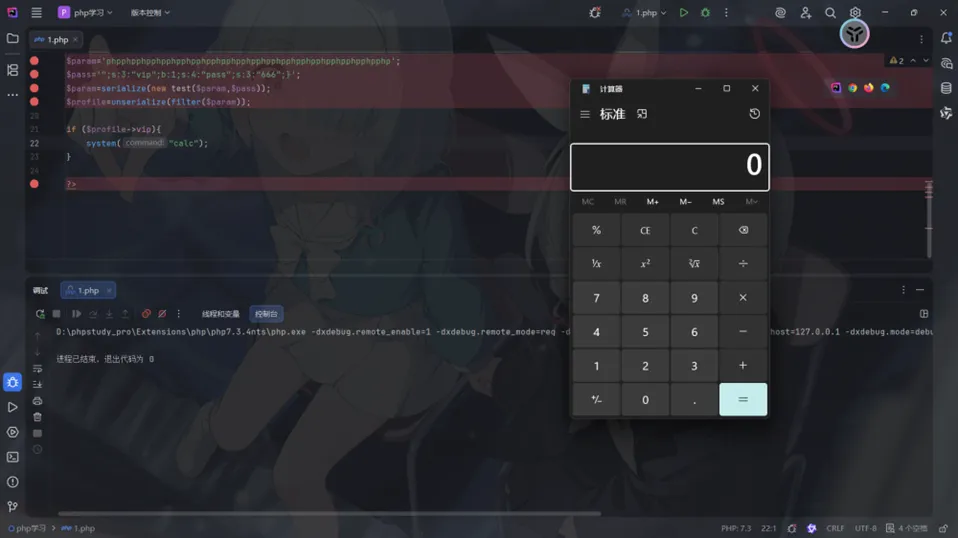Viewport: 958px width, 538px height.
Task: Click the Calculator divide key
Action: [743, 264]
